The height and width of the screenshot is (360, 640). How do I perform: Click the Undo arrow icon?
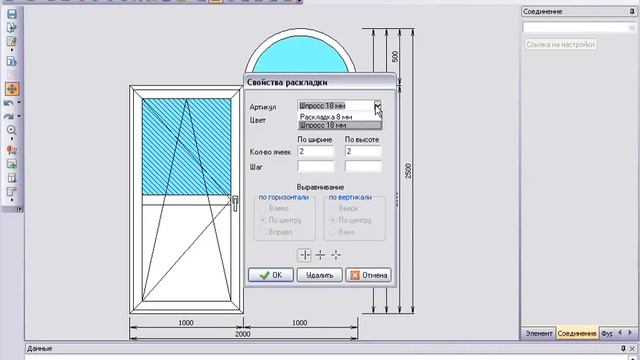coord(9,103)
